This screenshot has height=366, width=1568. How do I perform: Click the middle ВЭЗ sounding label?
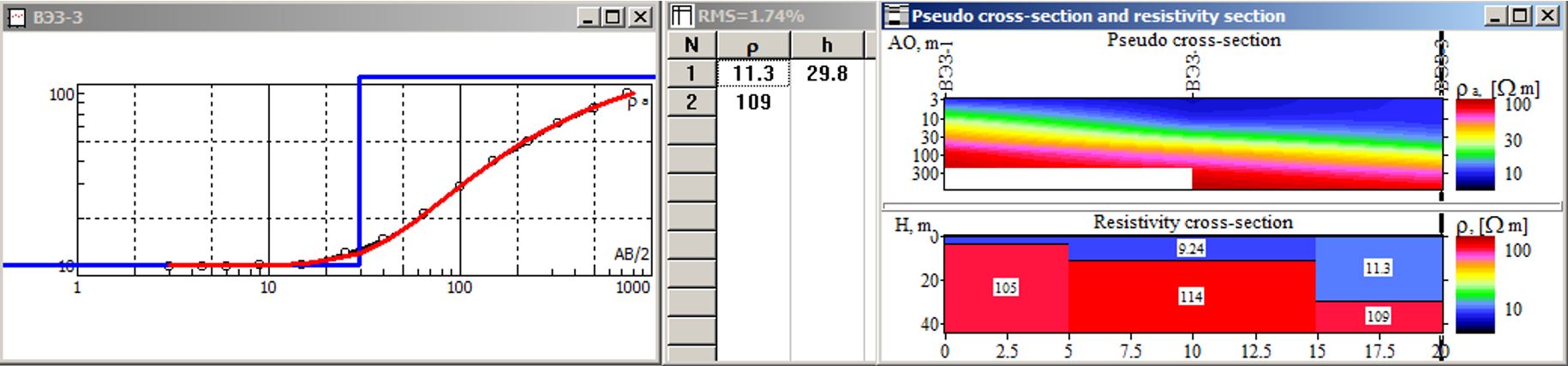[x=1193, y=70]
